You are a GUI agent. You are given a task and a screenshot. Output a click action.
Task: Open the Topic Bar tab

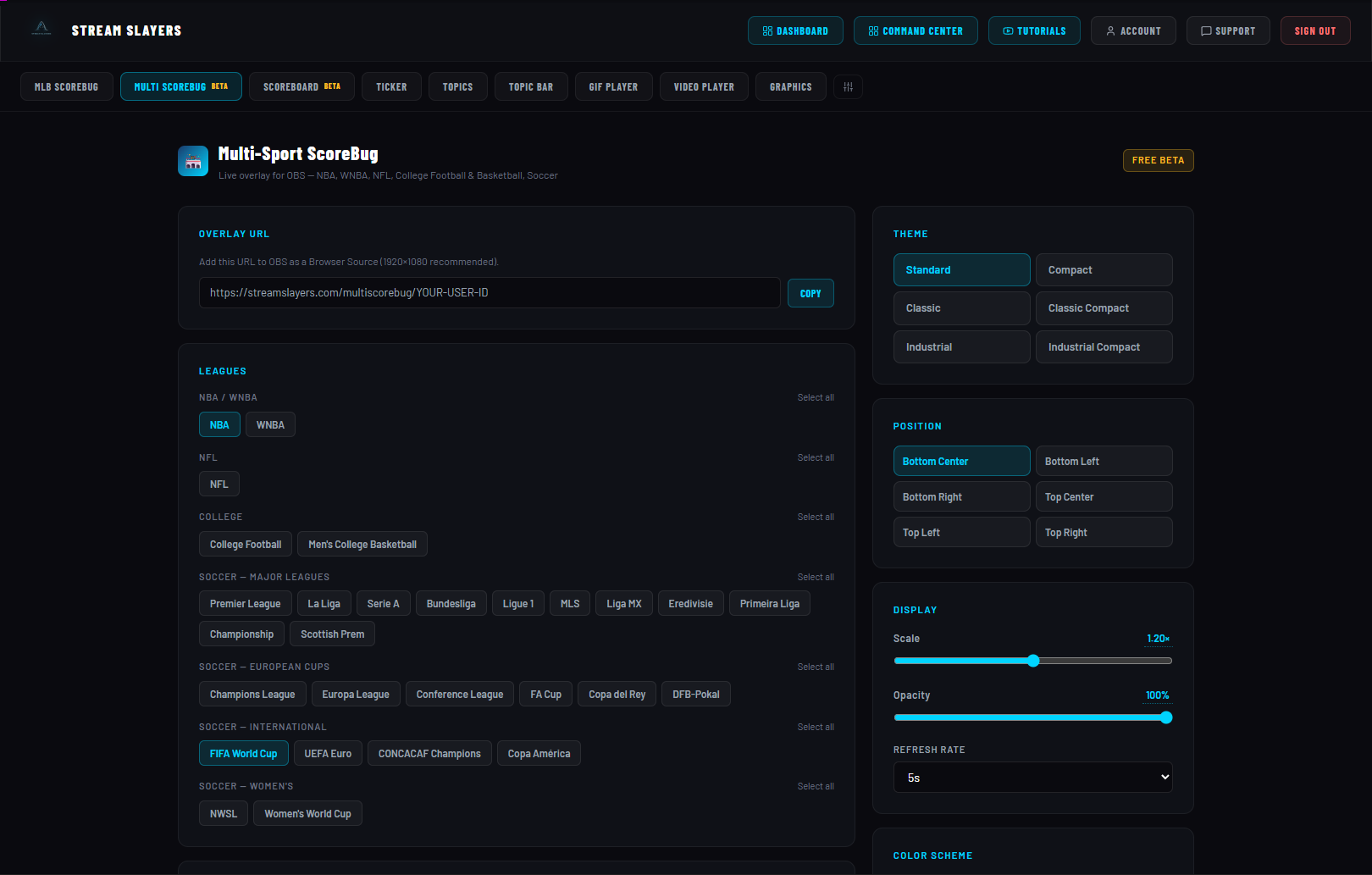click(531, 86)
